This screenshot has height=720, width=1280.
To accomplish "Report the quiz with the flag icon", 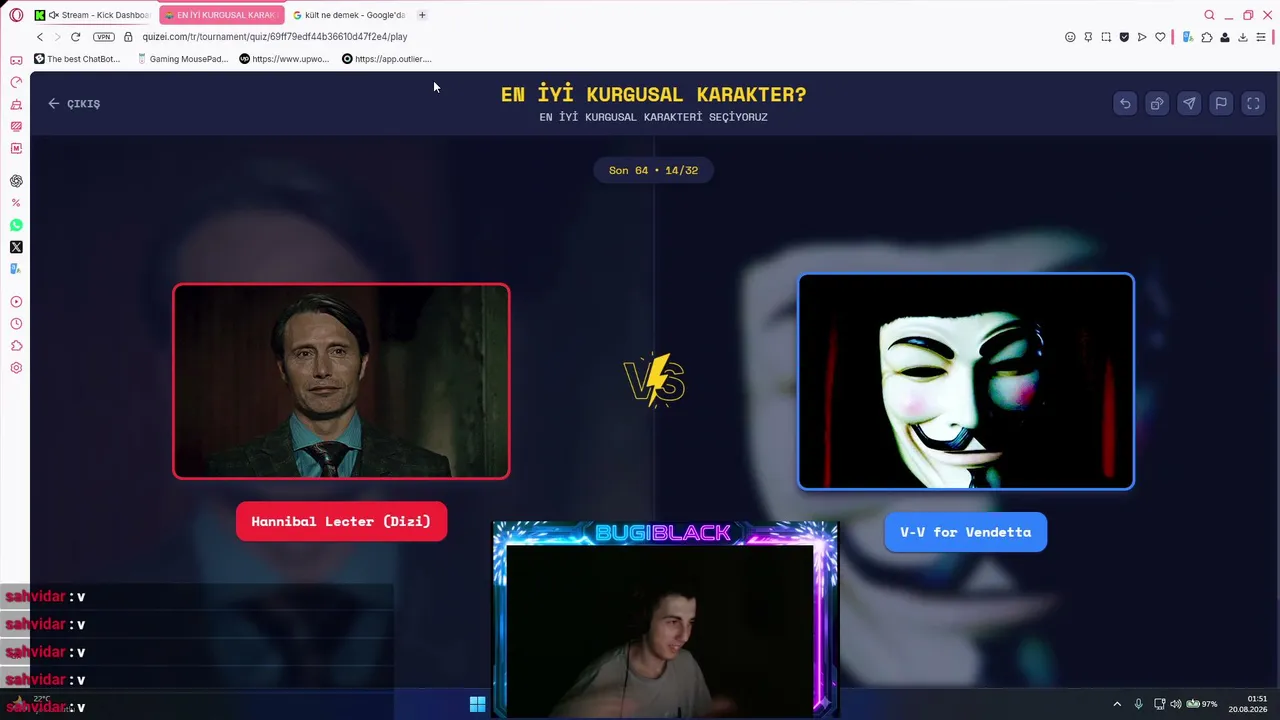I will click(1221, 103).
